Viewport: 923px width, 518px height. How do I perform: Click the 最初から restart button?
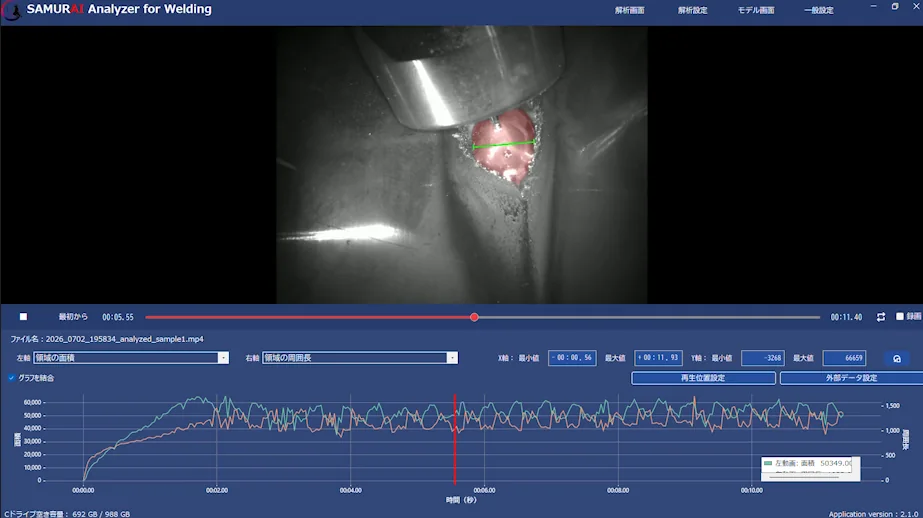point(73,317)
